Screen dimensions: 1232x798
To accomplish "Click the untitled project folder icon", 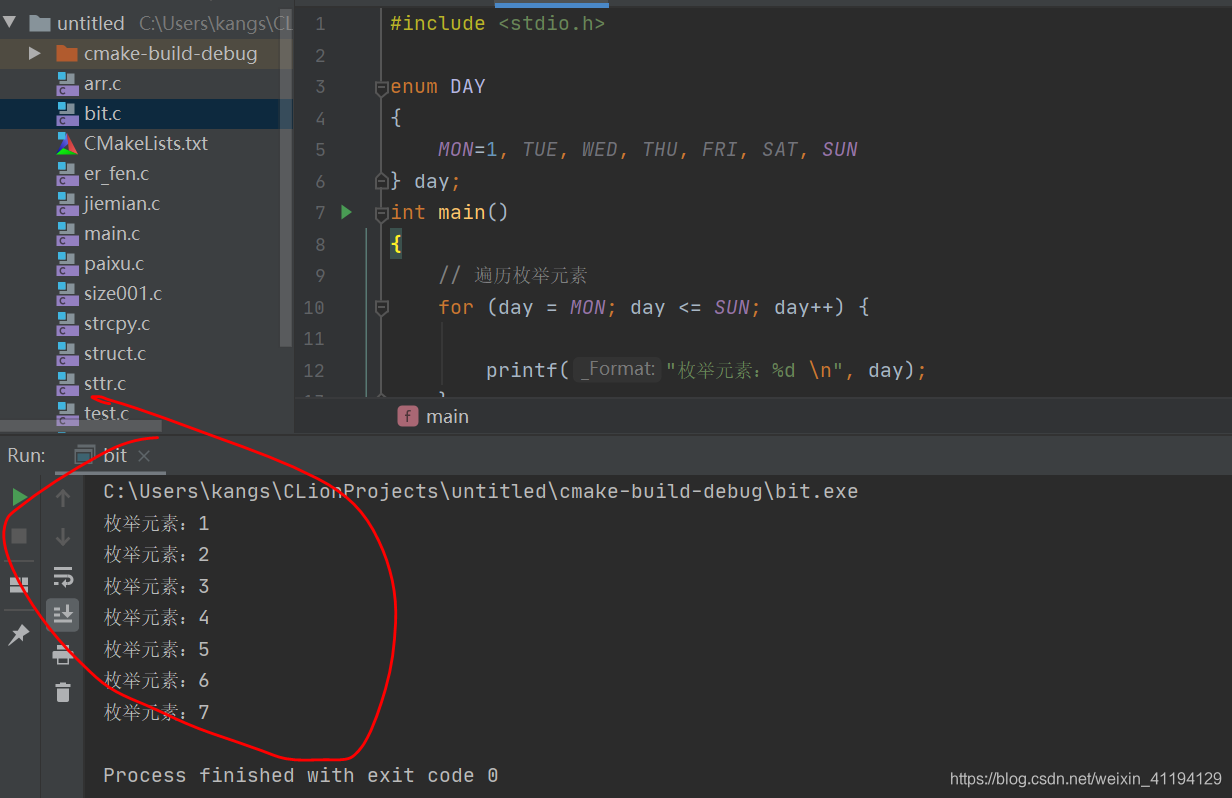I will coord(40,22).
